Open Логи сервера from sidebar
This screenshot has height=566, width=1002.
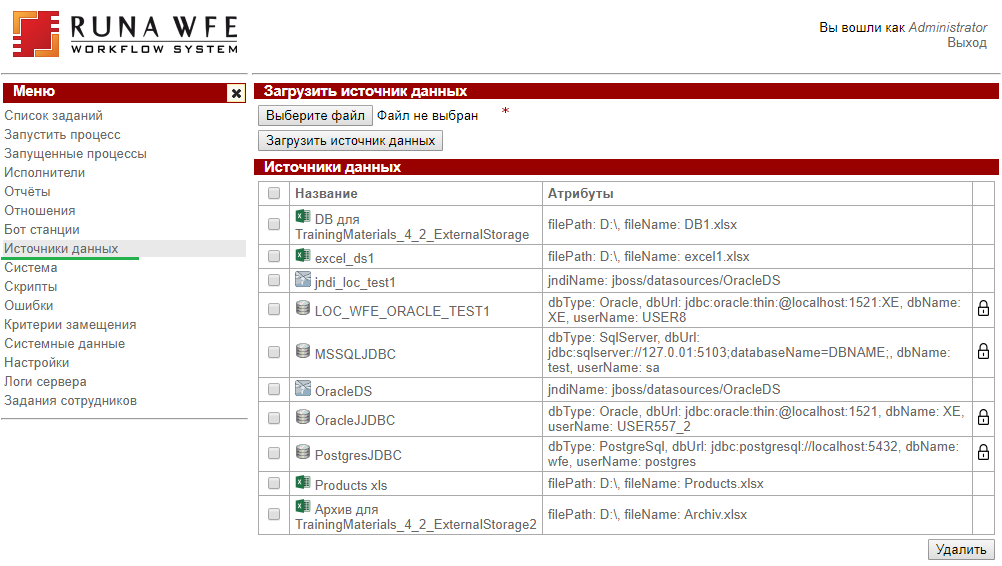coord(45,382)
